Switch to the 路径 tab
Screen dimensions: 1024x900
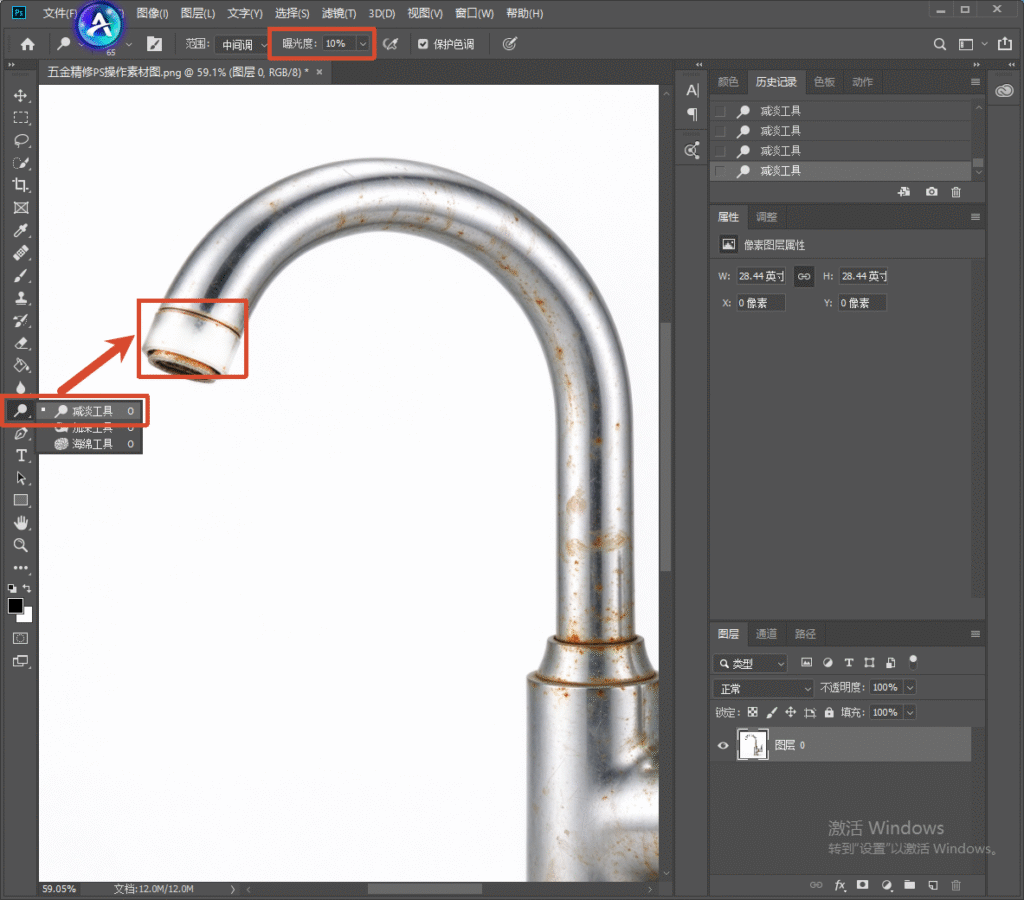click(x=805, y=634)
